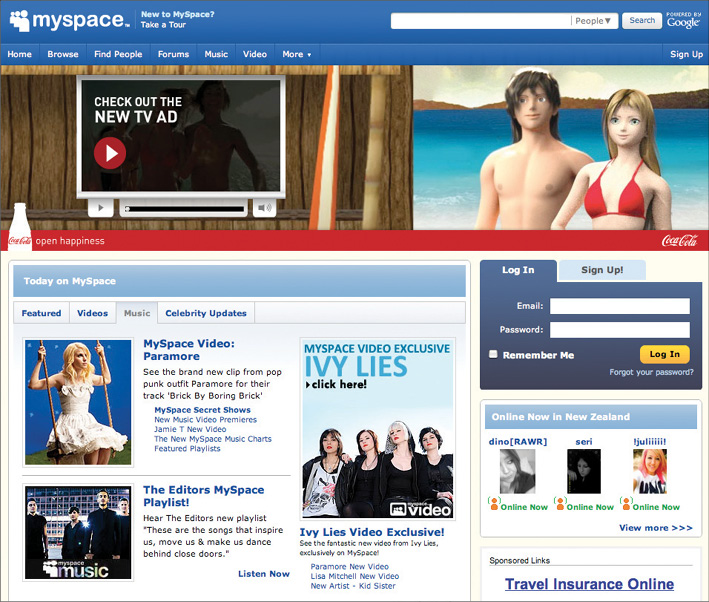Click !juliiiii! username link

(650, 441)
